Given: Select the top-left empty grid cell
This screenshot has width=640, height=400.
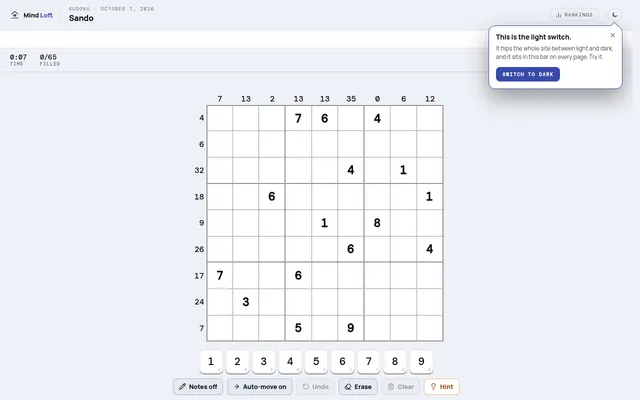Looking at the screenshot, I should click(220, 118).
